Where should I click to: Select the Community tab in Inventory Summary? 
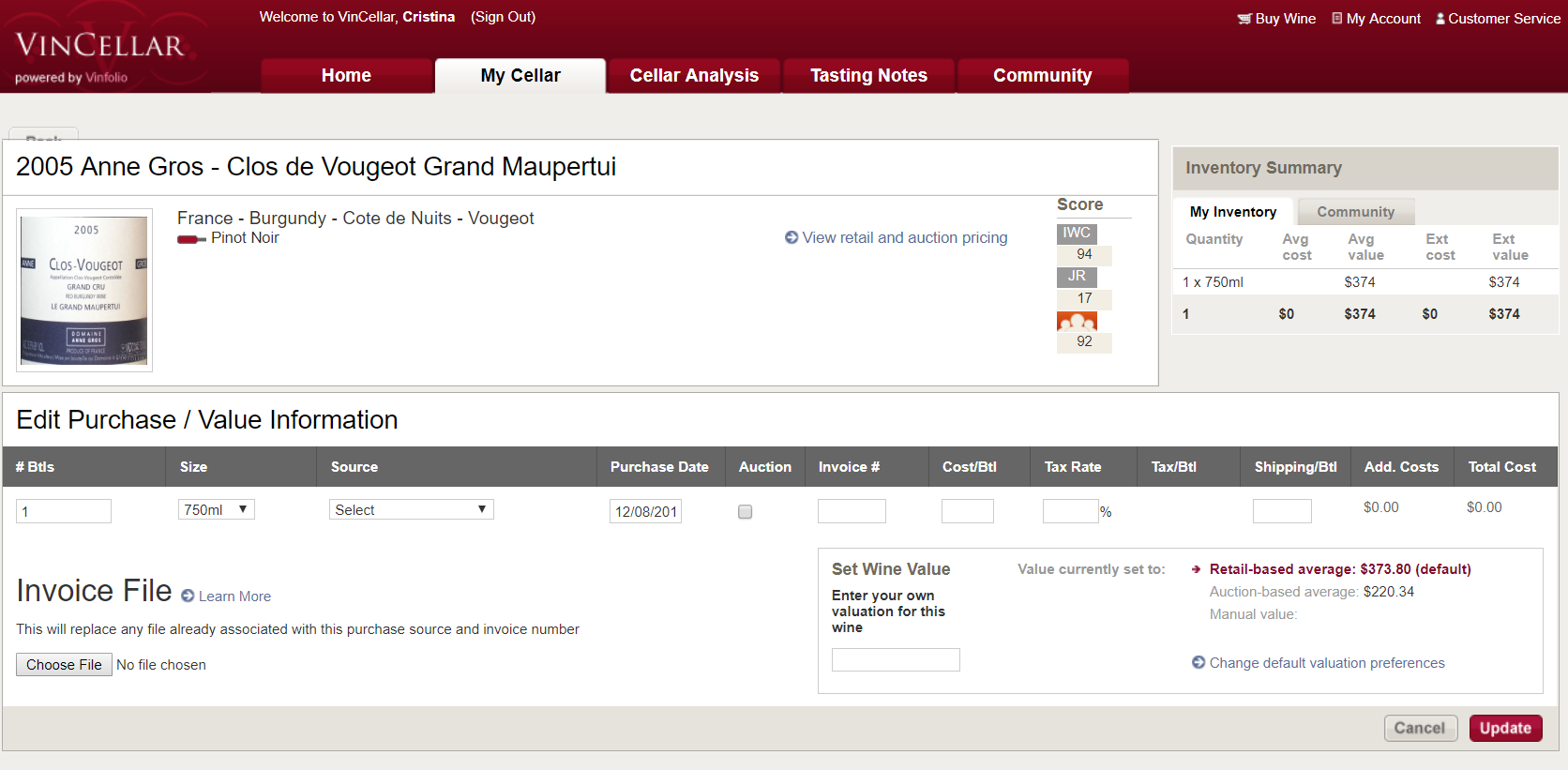click(1356, 212)
